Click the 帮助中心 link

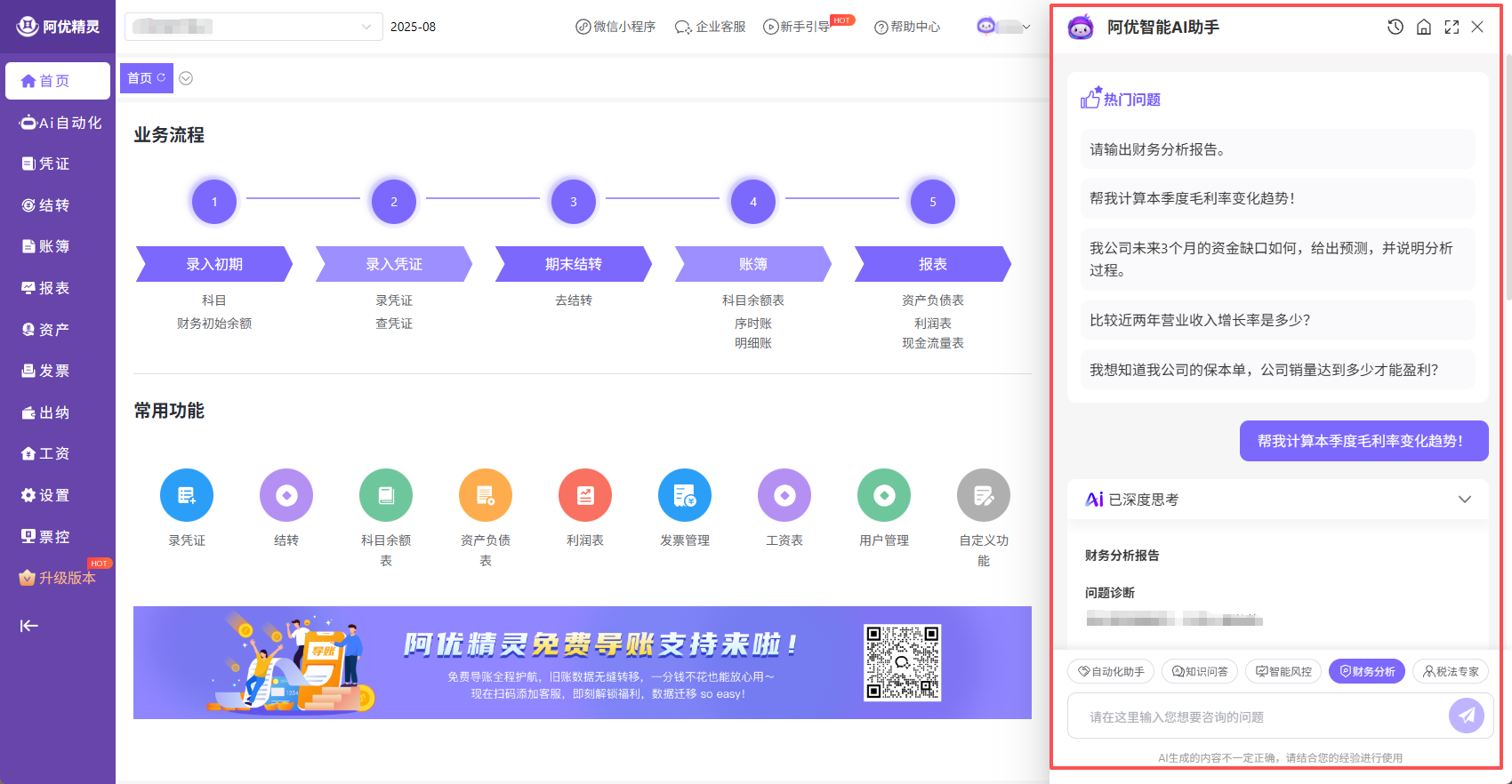point(907,27)
